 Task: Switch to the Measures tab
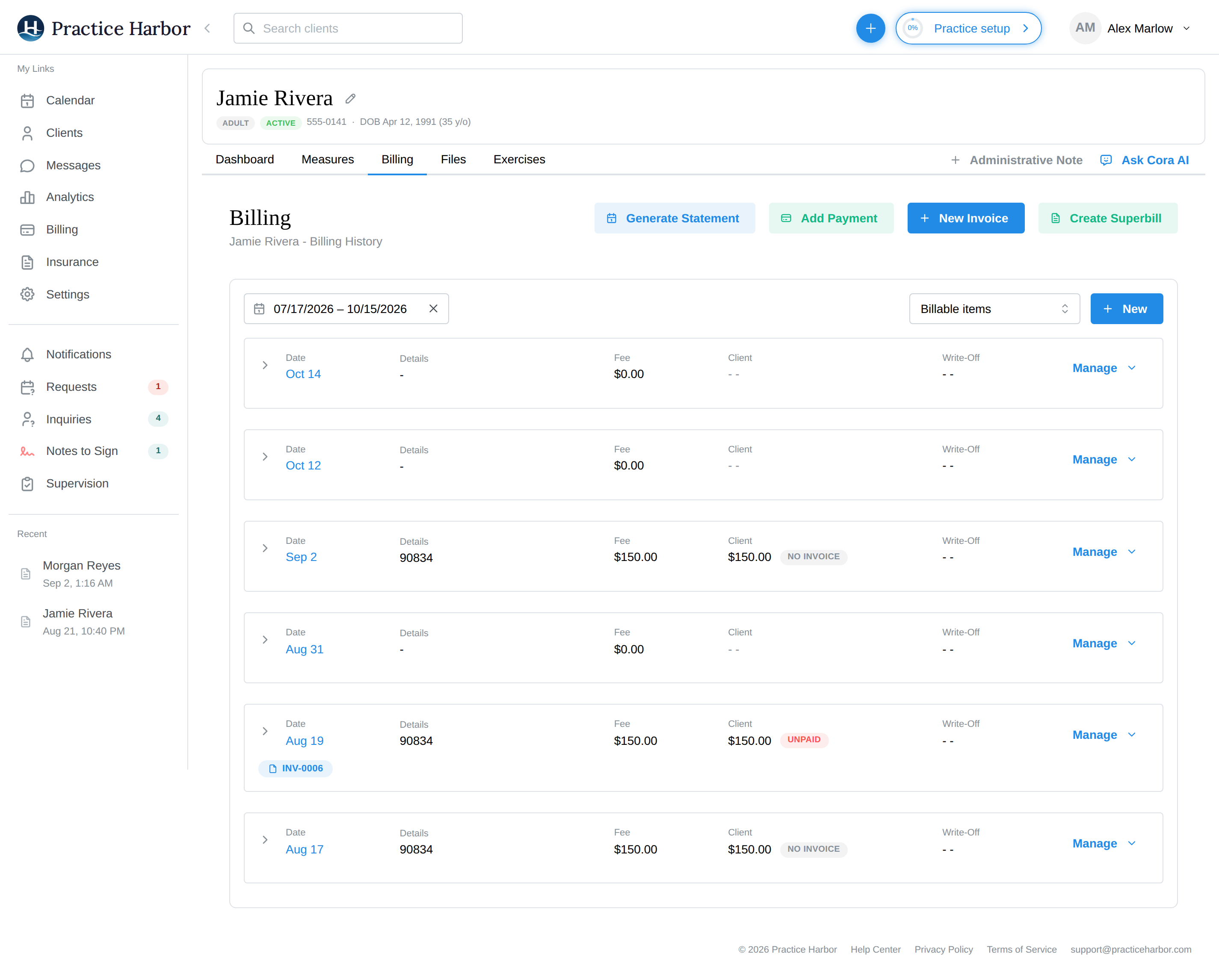coord(327,159)
